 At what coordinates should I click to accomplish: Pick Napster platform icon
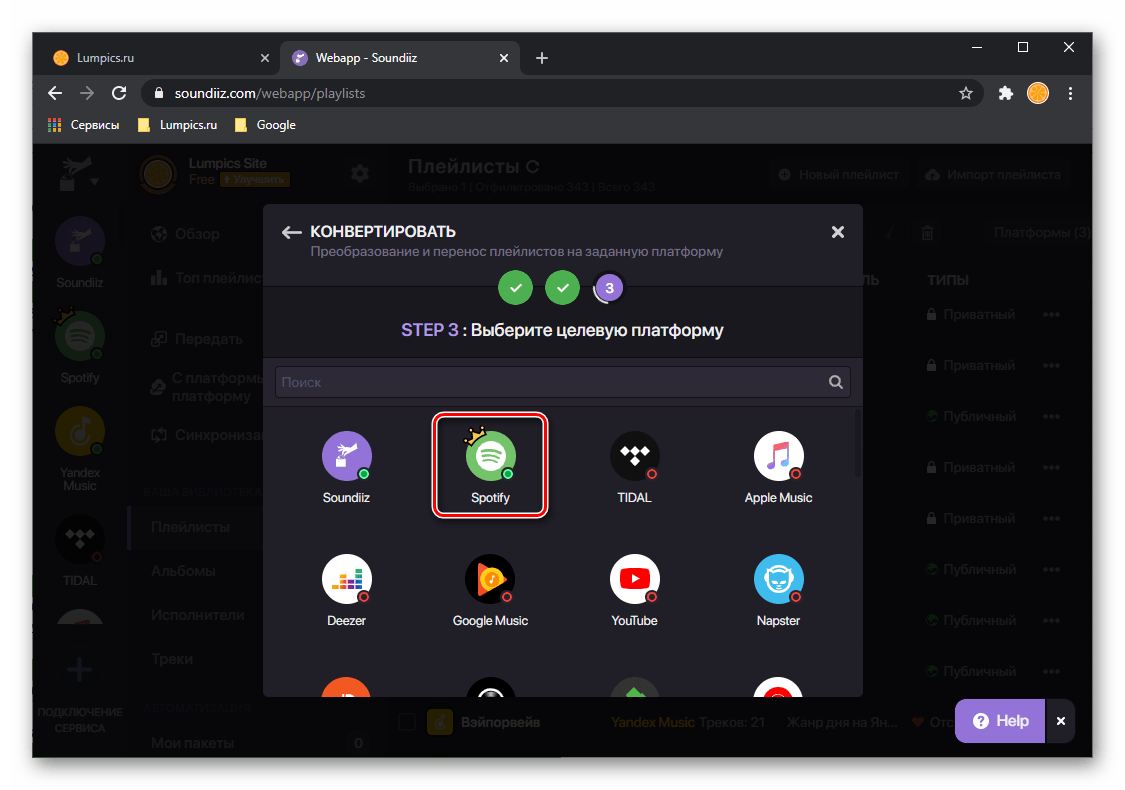(778, 587)
